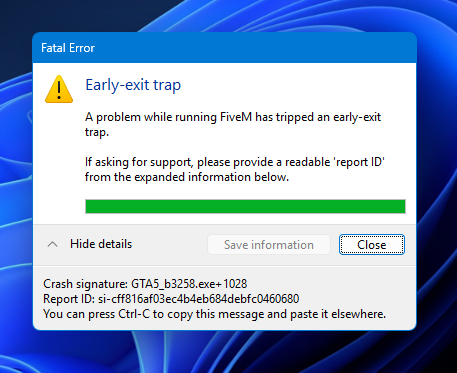Click the Save information button

pyautogui.click(x=269, y=245)
